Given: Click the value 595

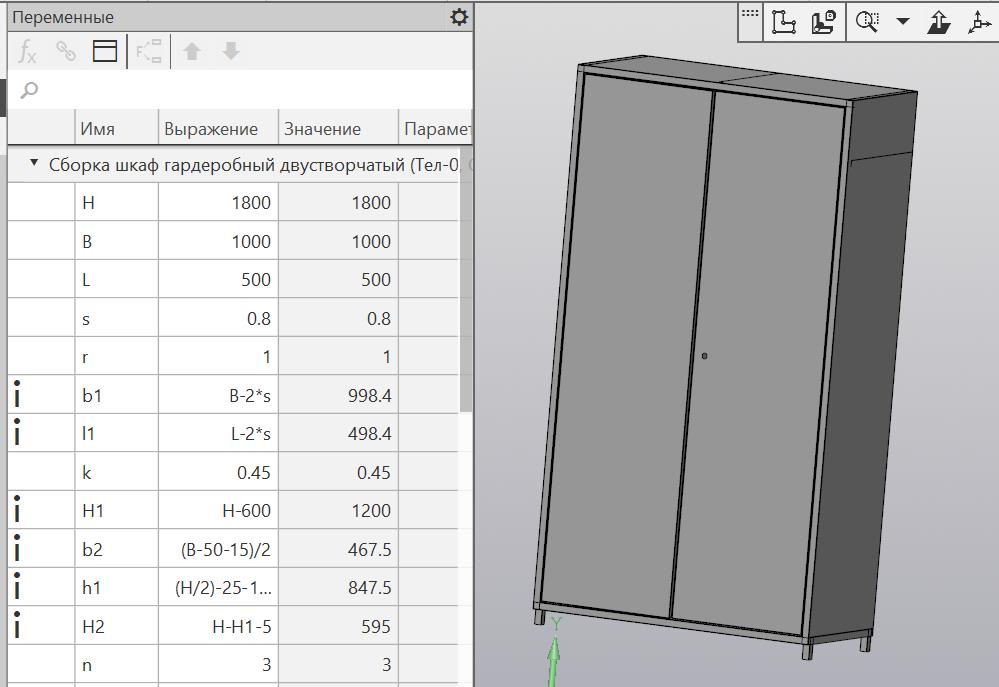Looking at the screenshot, I should pyautogui.click(x=376, y=626).
